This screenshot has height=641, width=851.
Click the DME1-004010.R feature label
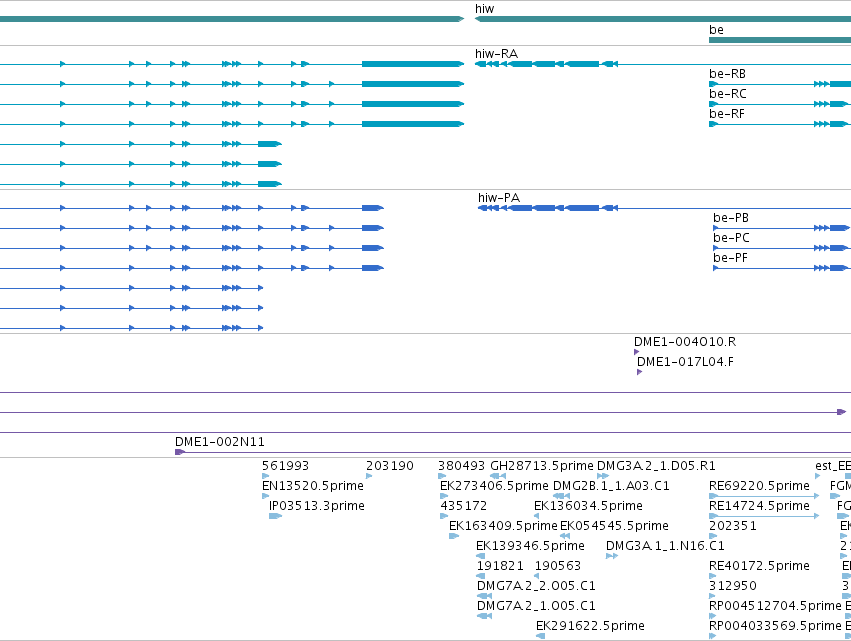pos(685,342)
